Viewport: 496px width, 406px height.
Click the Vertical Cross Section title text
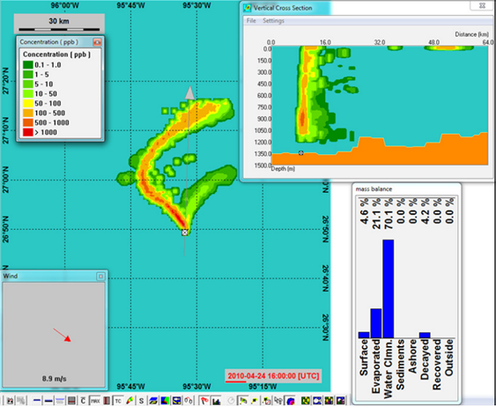[x=283, y=8]
